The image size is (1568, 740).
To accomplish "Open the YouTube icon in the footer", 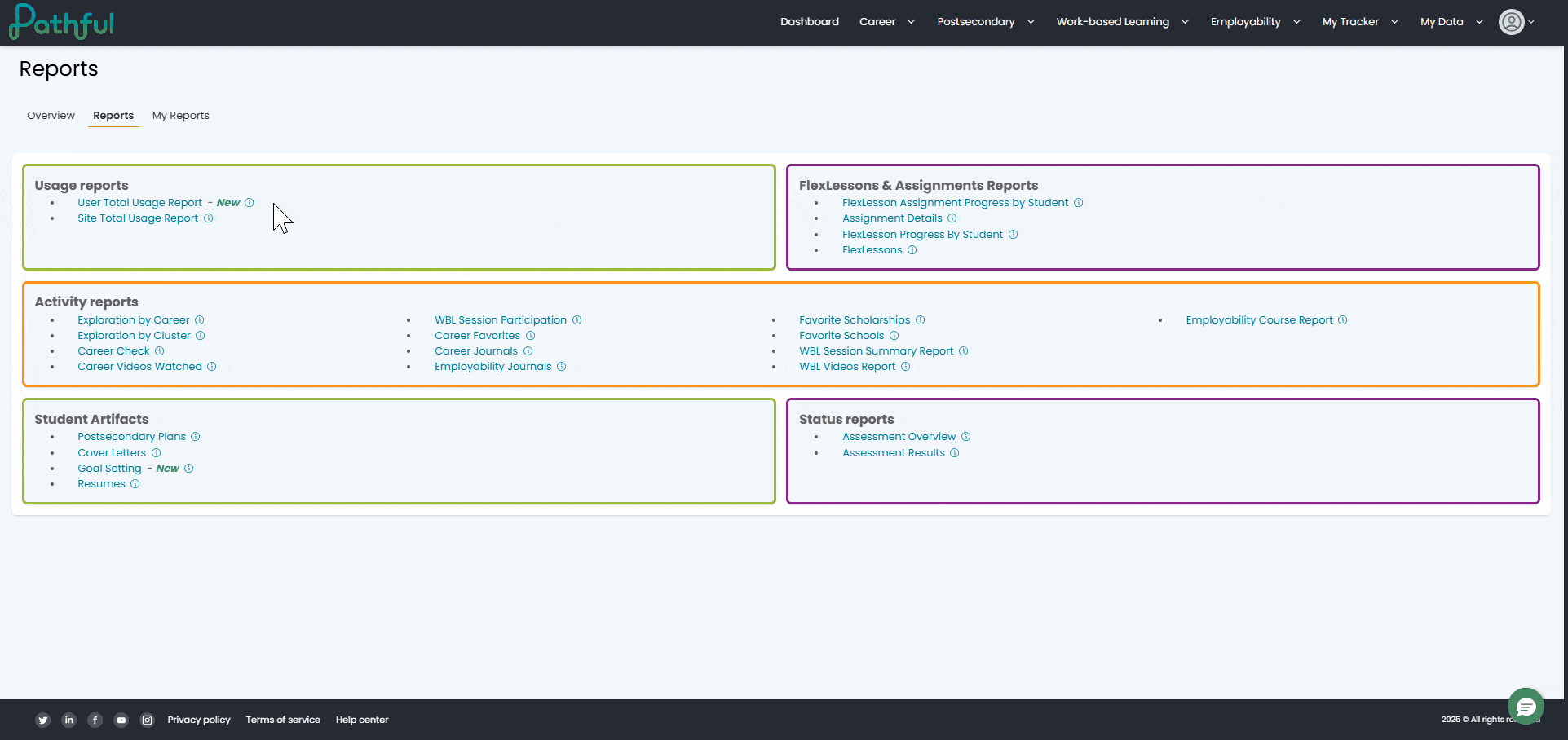I will pos(121,720).
